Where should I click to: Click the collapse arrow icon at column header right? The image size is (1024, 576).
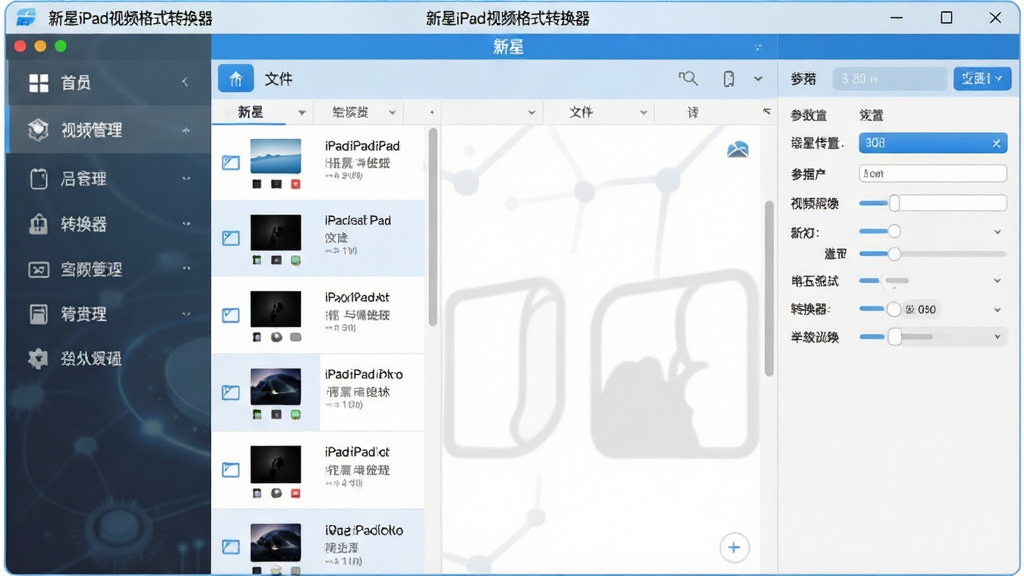point(767,112)
